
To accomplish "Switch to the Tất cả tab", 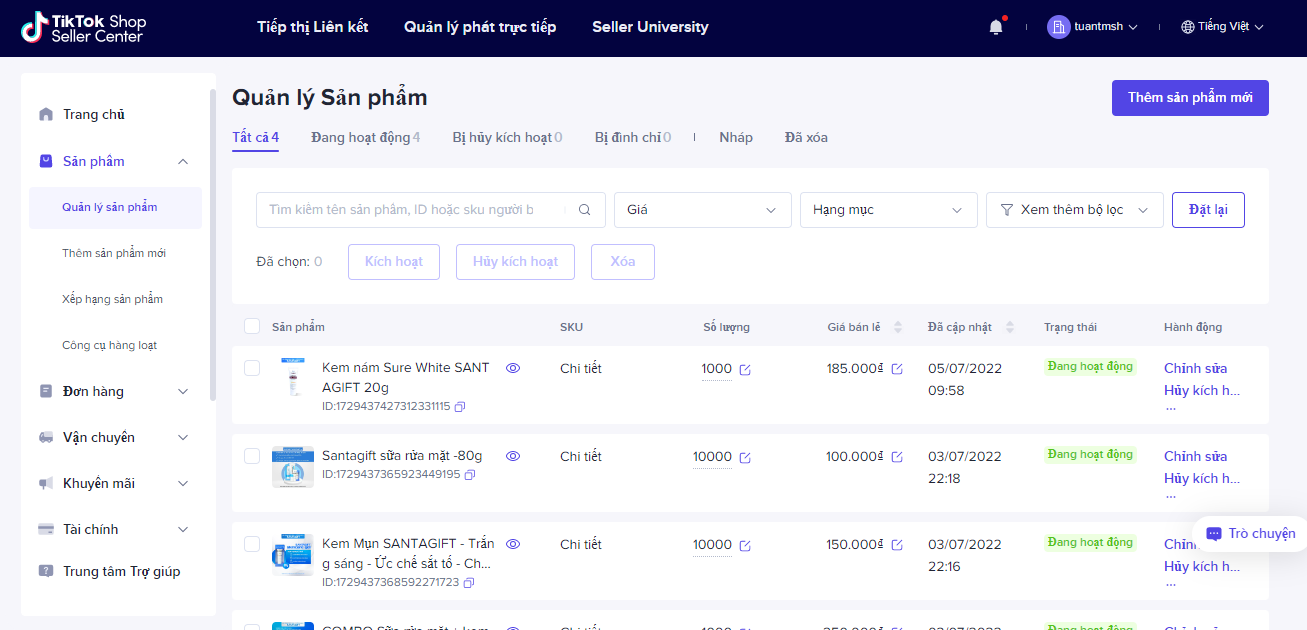I will click(x=255, y=137).
